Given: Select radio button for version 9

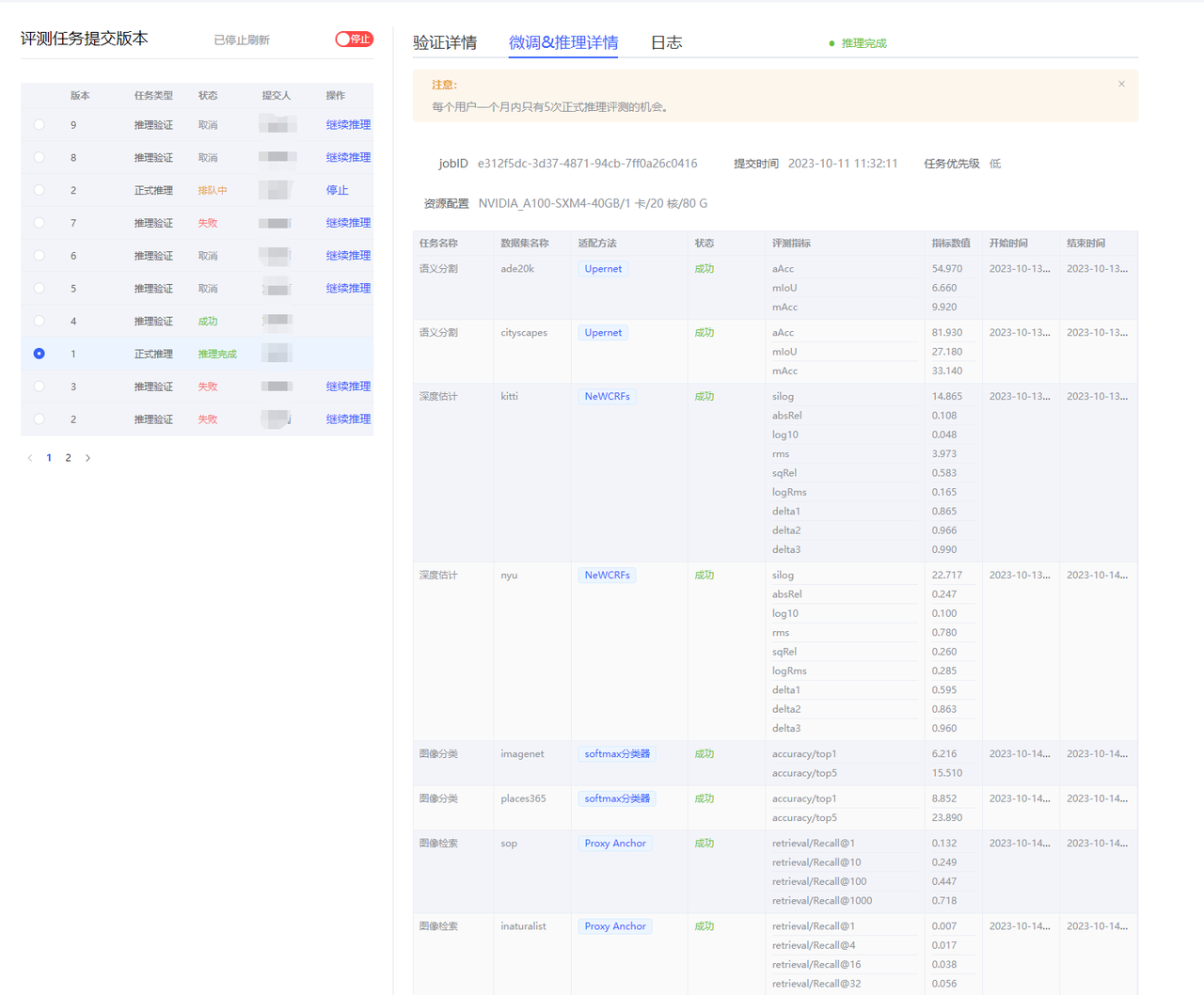Looking at the screenshot, I should [x=39, y=124].
